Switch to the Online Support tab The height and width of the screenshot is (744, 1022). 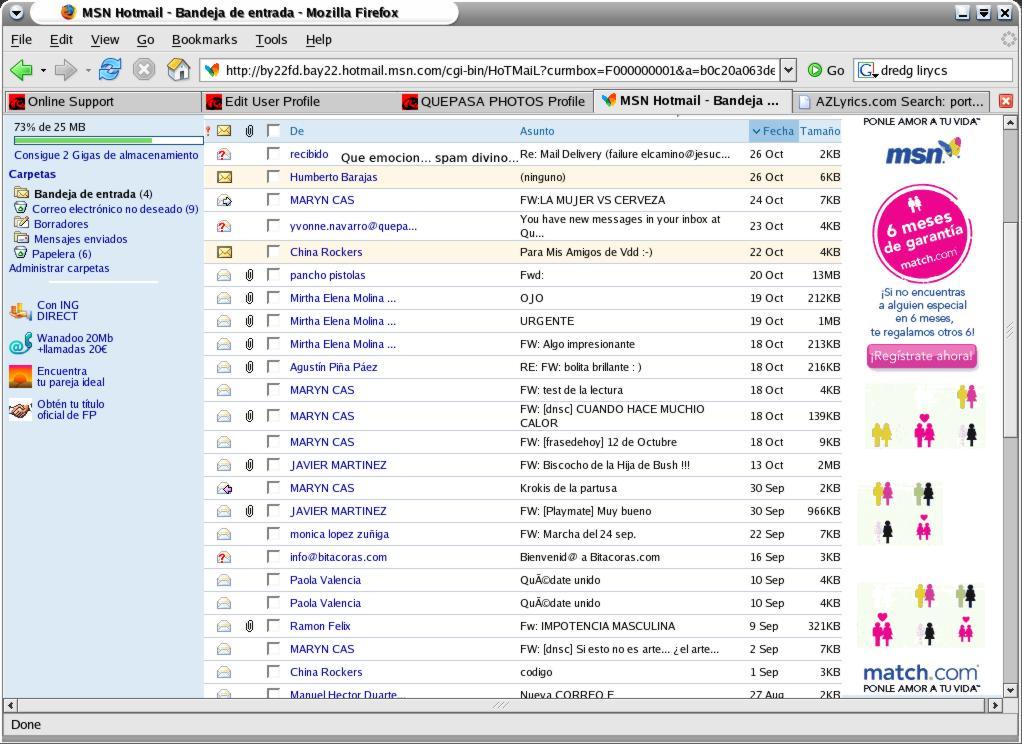102,102
